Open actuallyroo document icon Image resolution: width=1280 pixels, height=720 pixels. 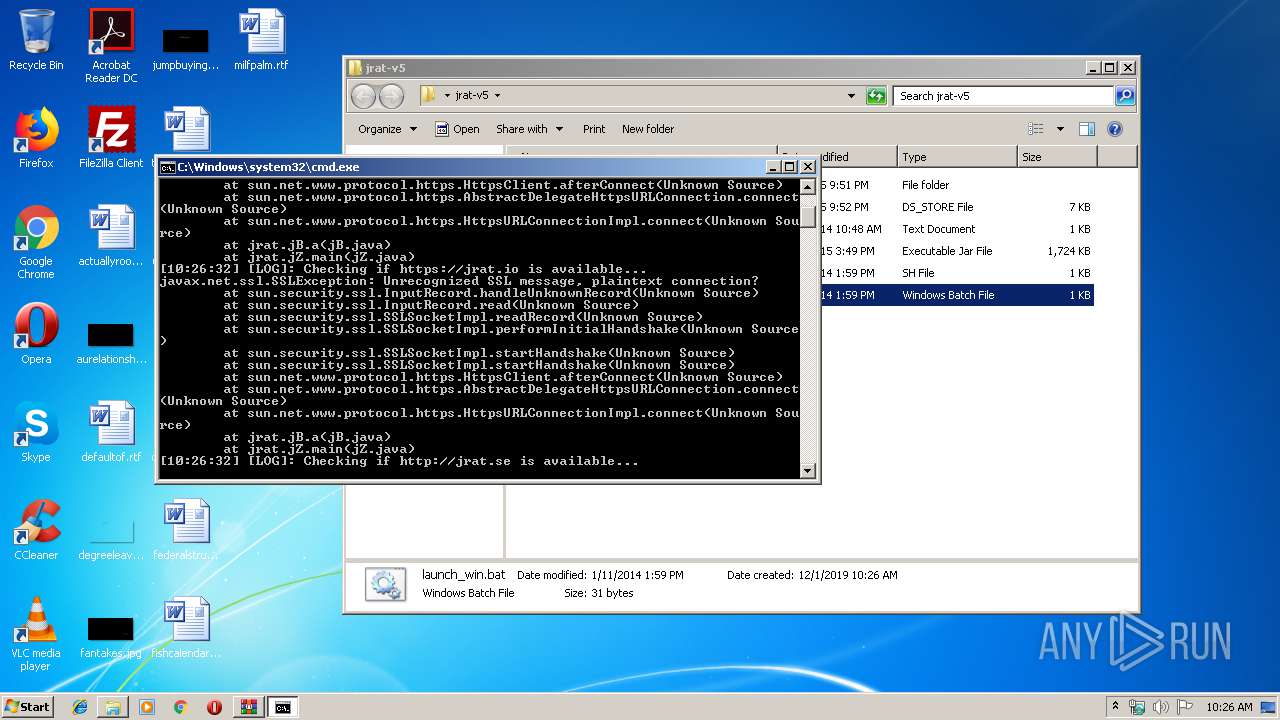(x=111, y=236)
